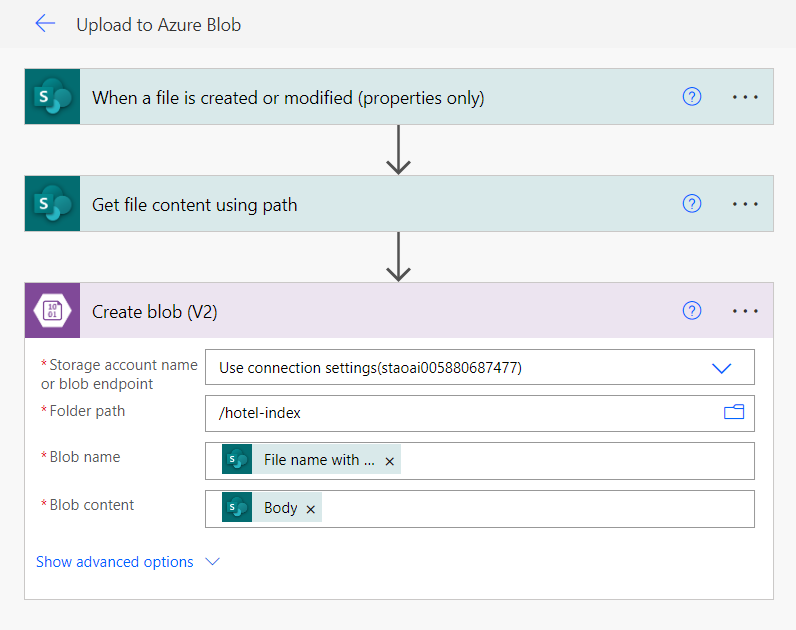Expand the Get file content using path step

coord(195,205)
